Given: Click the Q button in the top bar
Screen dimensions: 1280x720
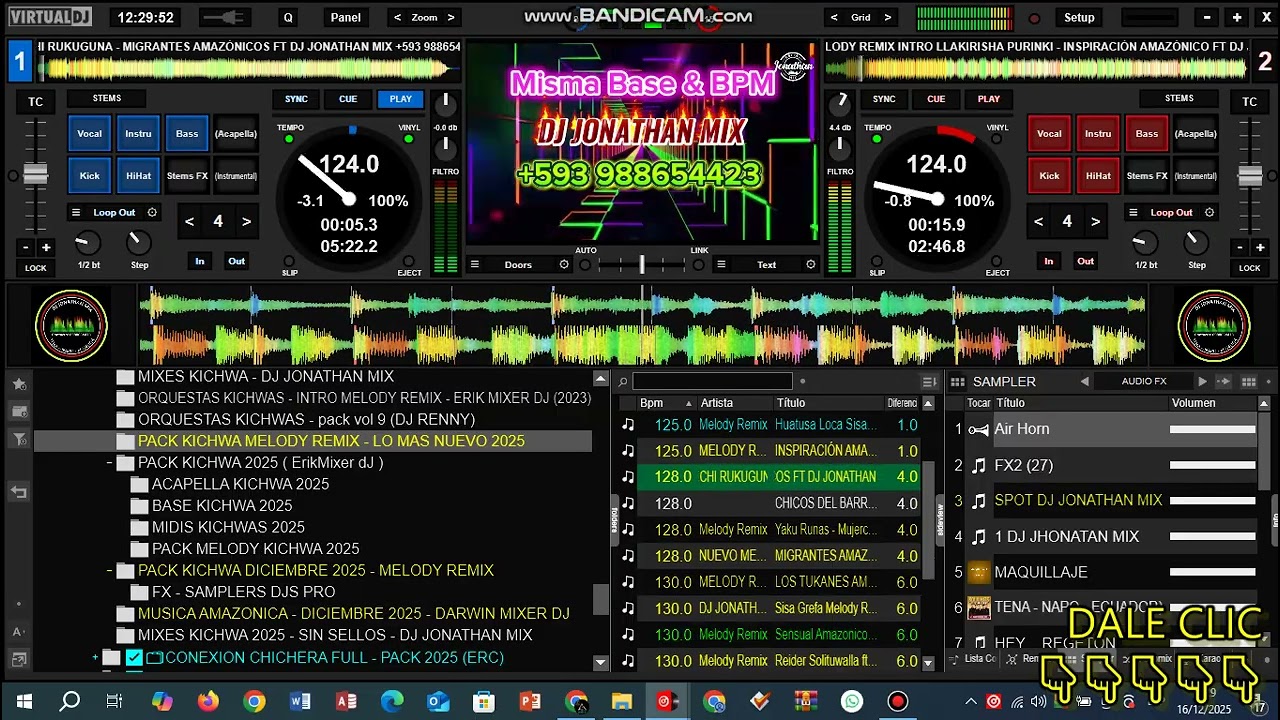Looking at the screenshot, I should click(x=289, y=17).
